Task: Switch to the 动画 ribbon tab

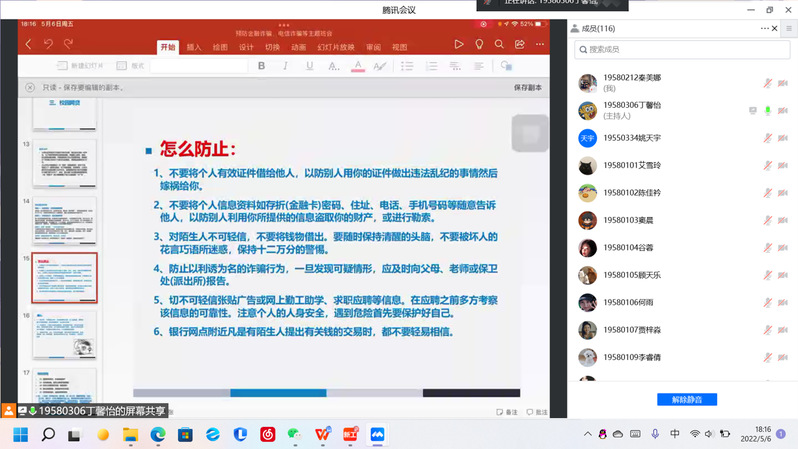Action: [x=299, y=47]
